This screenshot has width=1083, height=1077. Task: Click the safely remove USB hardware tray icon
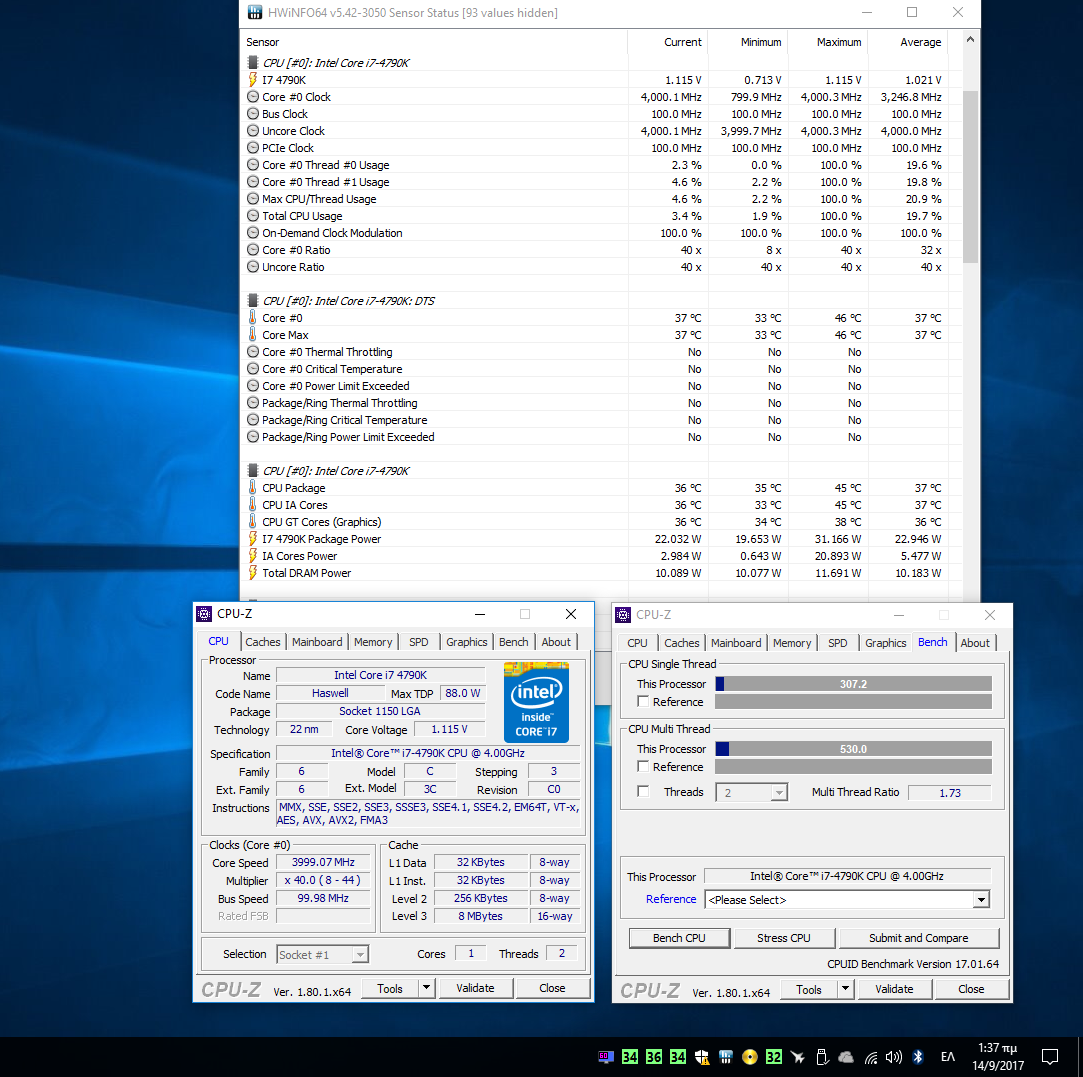pyautogui.click(x=821, y=1057)
